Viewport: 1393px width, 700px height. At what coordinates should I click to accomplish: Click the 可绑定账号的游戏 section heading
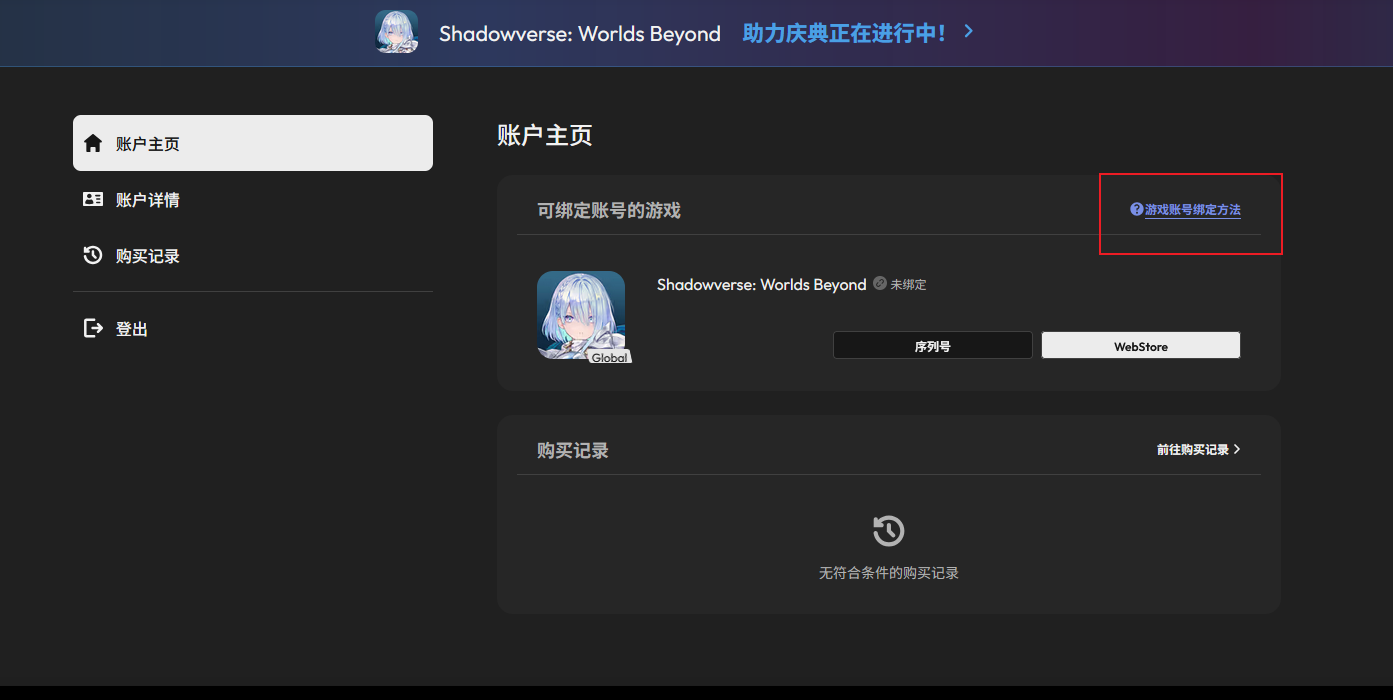click(x=609, y=211)
